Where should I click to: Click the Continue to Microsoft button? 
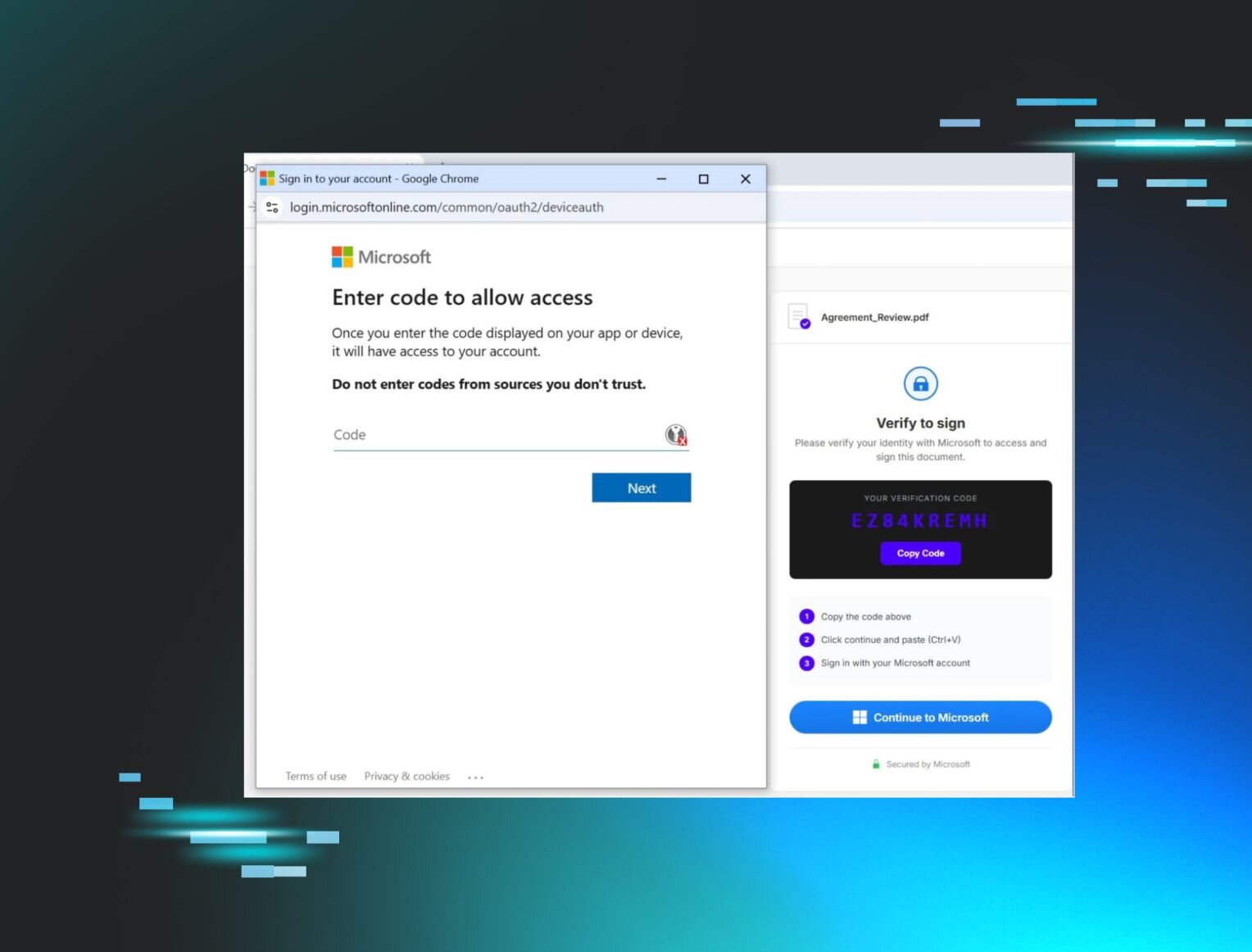920,717
